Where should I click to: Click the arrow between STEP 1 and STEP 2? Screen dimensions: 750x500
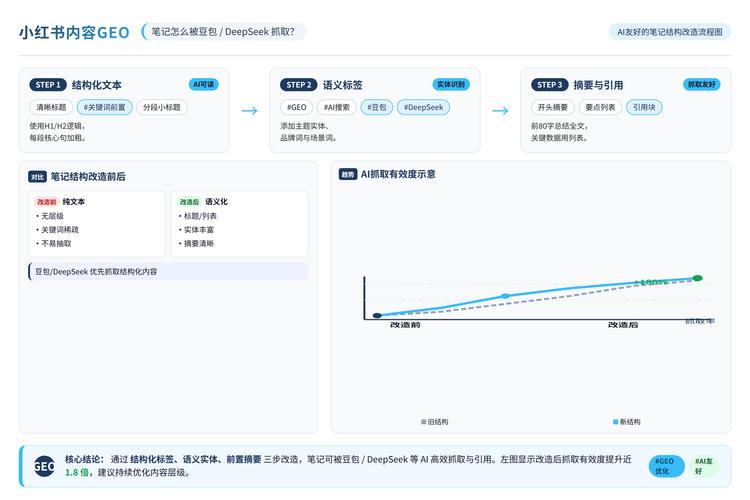coord(249,111)
